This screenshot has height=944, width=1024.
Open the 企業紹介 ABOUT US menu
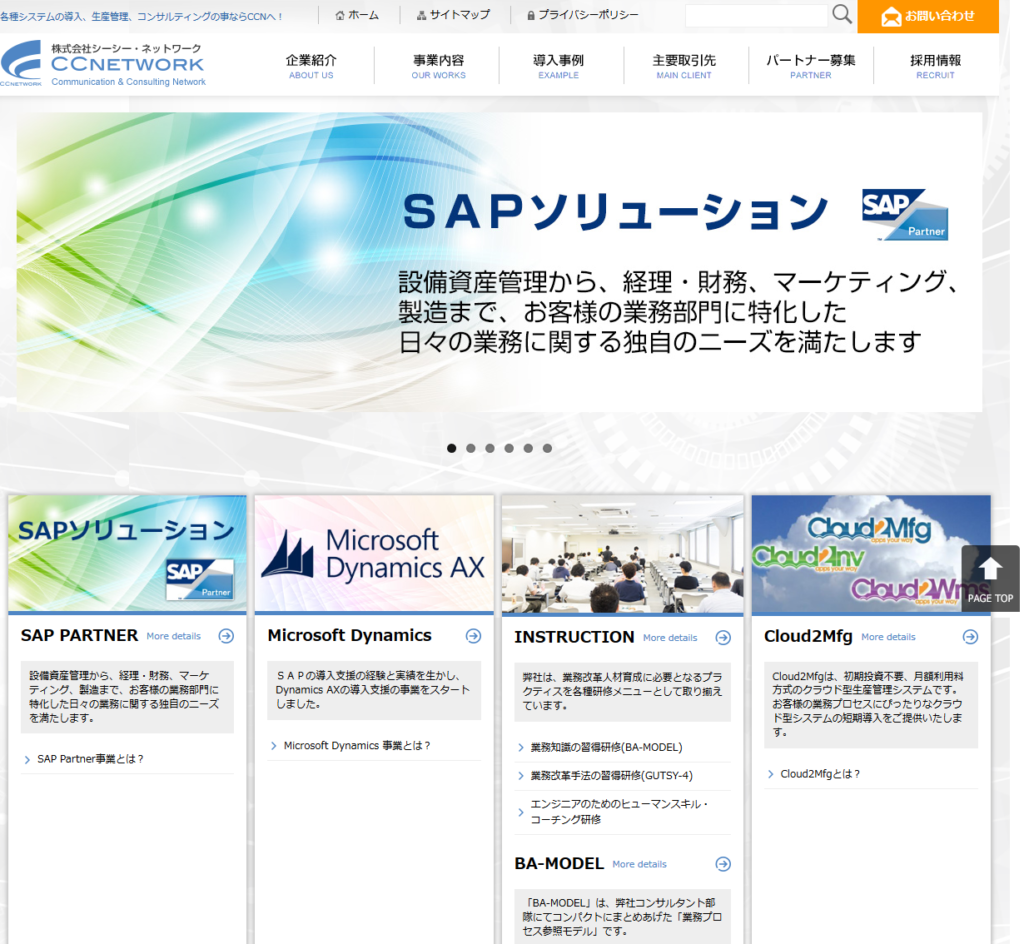(x=311, y=66)
